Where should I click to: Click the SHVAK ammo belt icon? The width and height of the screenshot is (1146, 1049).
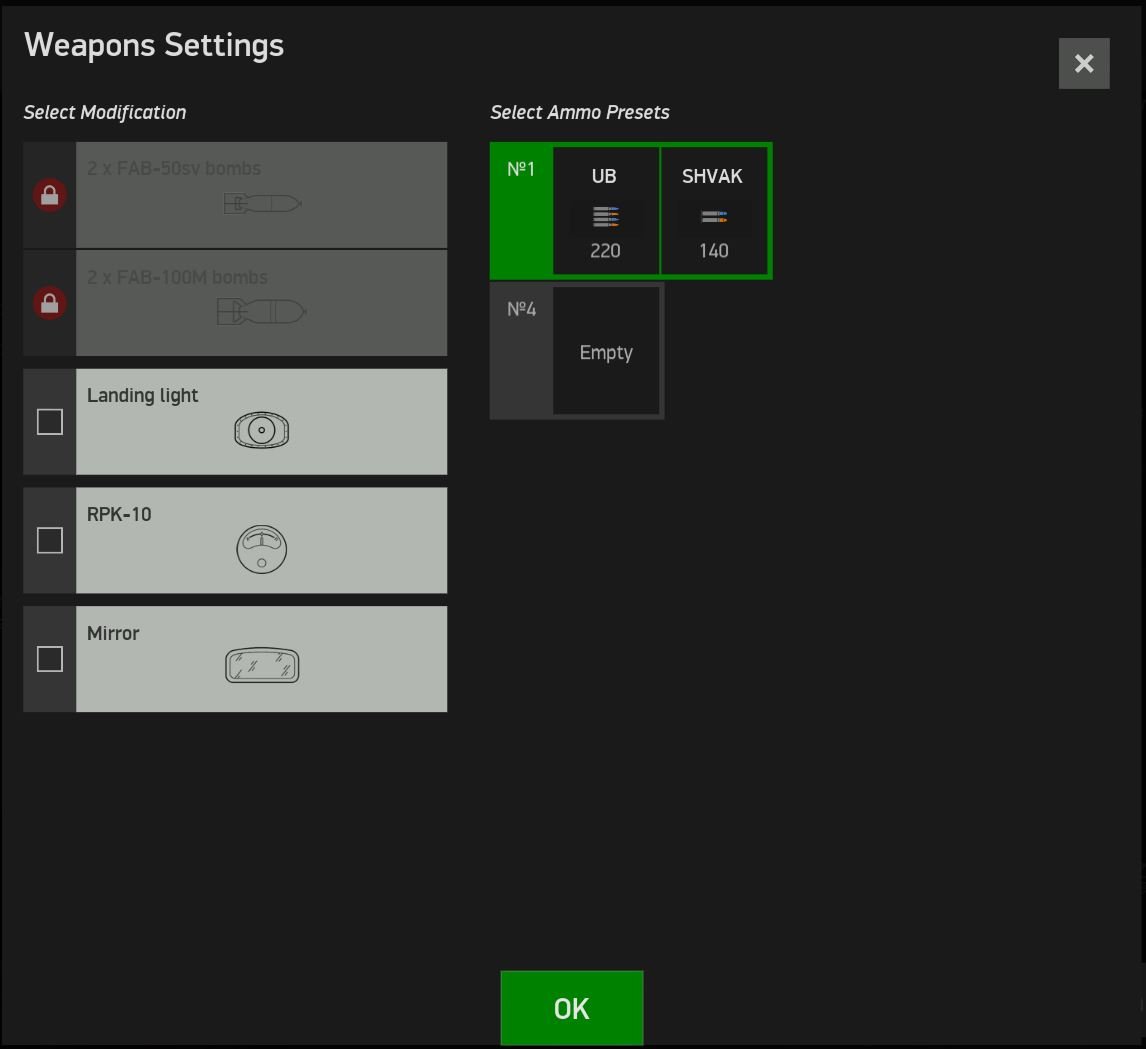713,217
